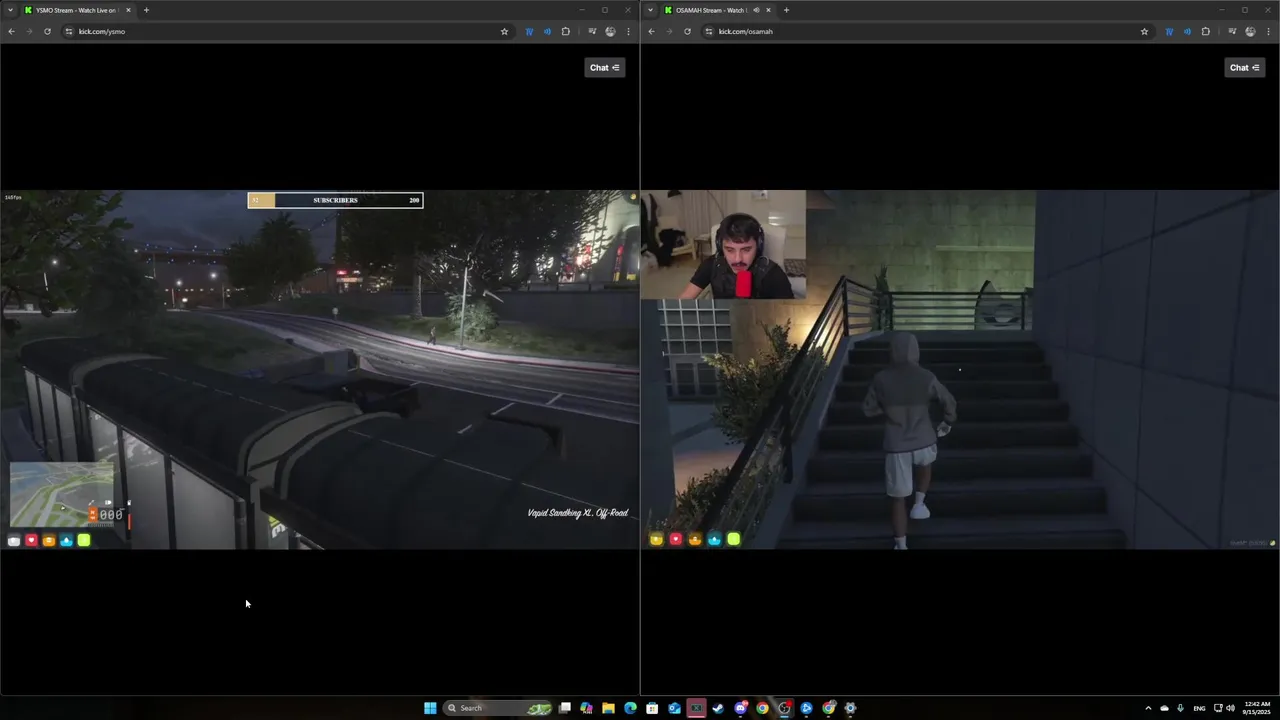This screenshot has width=1280, height=720.
Task: Open Steam from the taskbar
Action: pos(718,708)
